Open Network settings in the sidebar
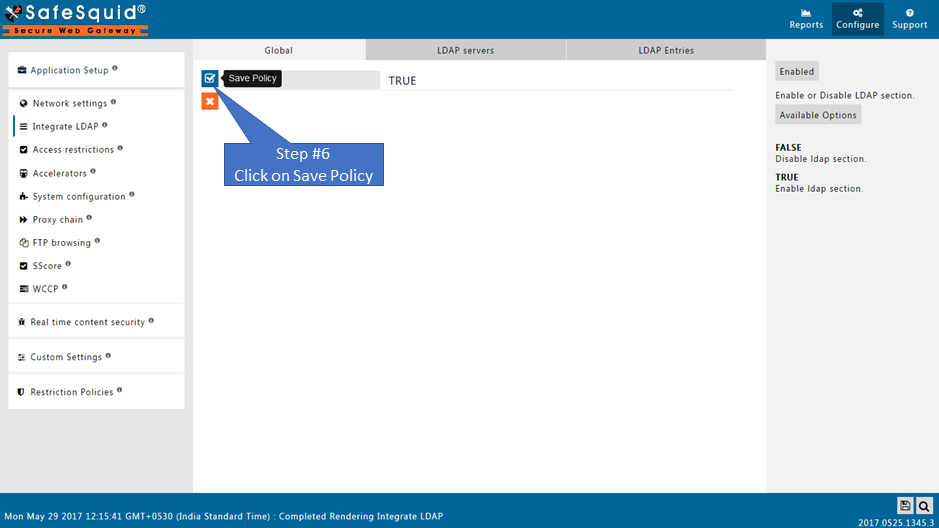 (69, 103)
